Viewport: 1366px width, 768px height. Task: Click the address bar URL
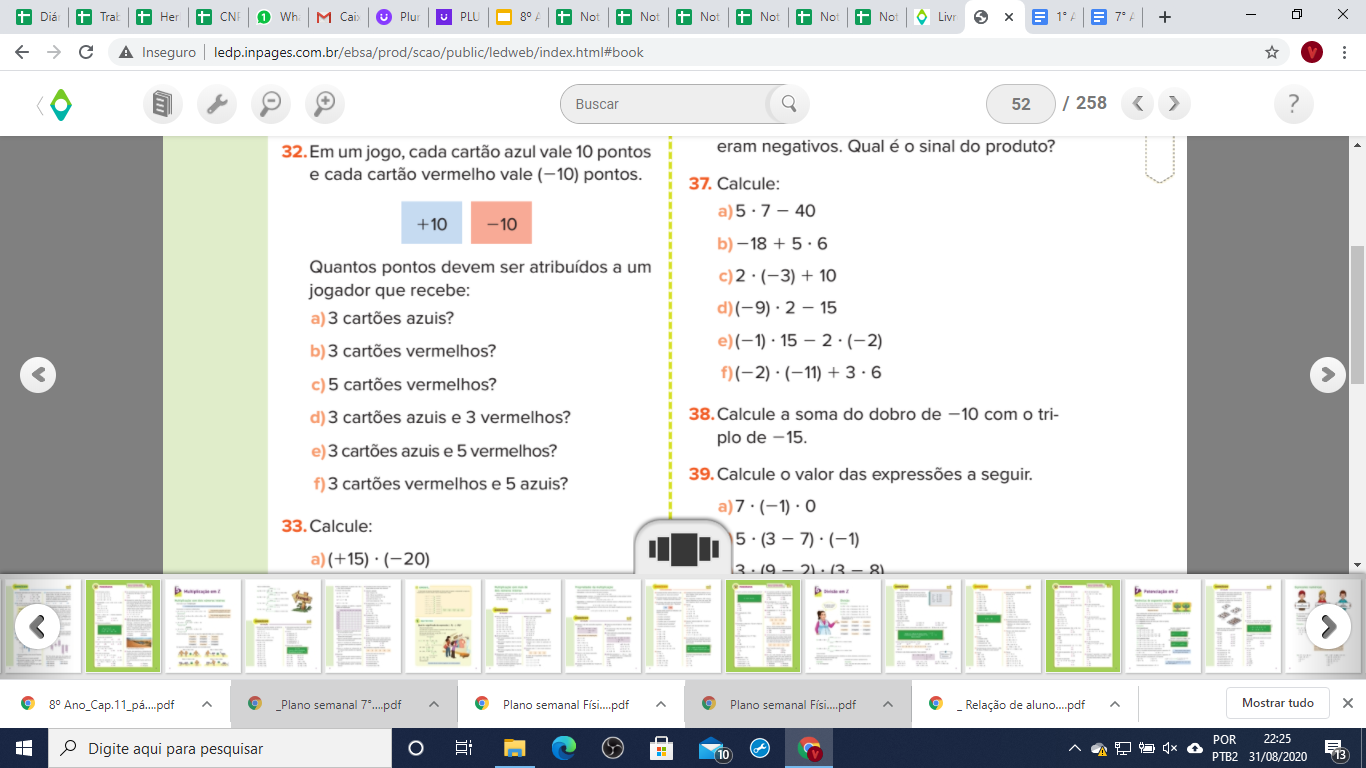[x=429, y=52]
